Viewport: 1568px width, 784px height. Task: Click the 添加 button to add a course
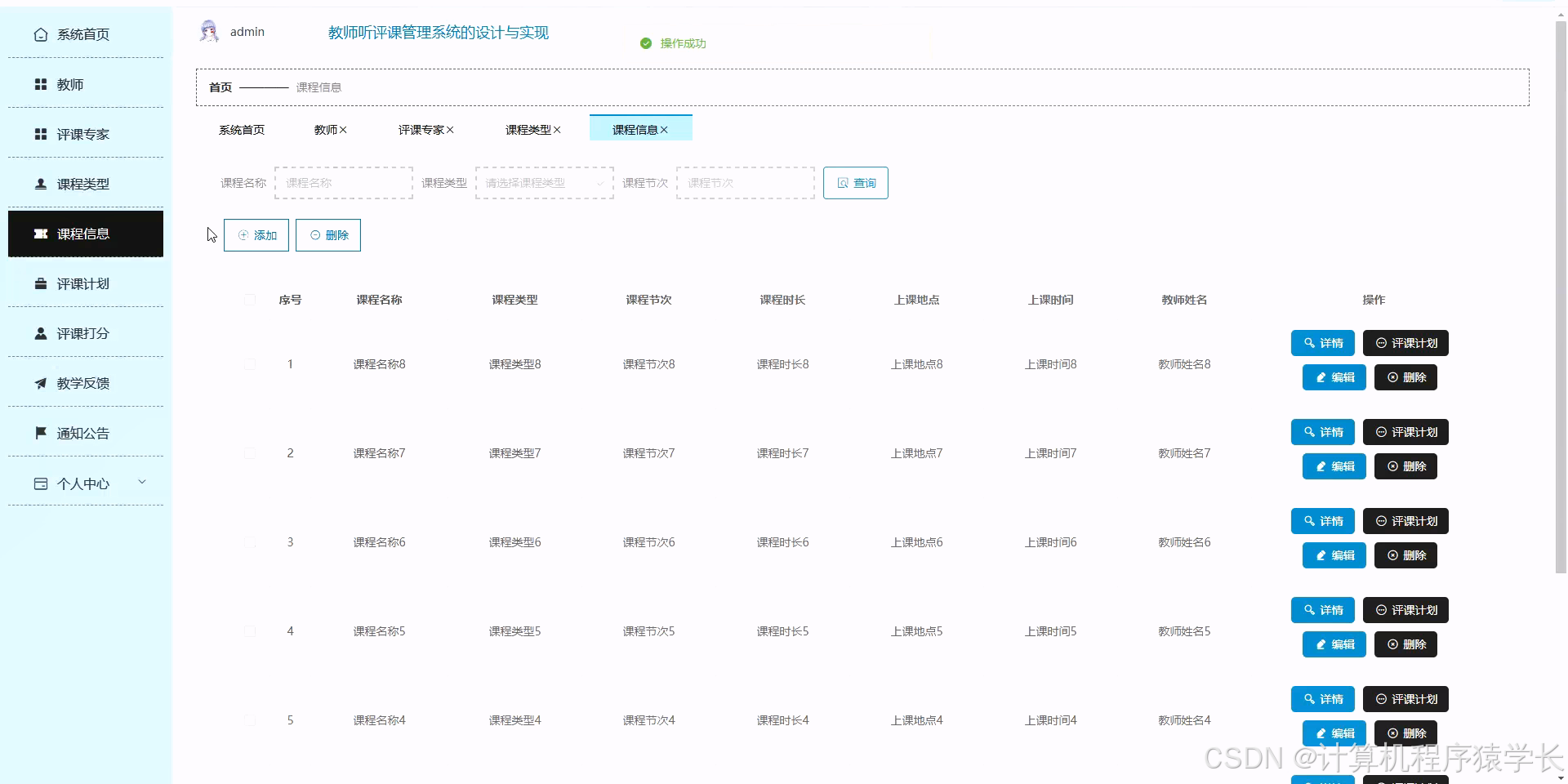click(256, 234)
